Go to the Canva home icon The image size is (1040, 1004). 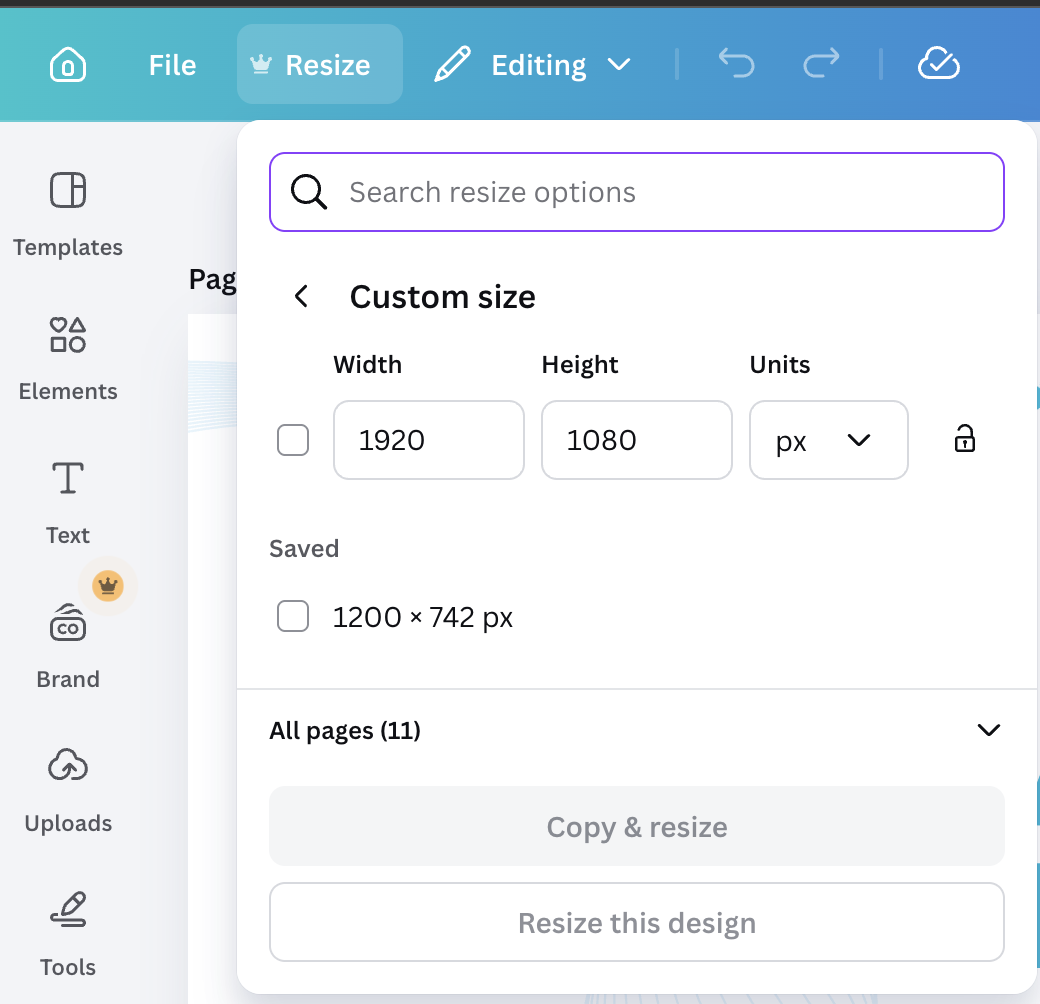tap(67, 65)
